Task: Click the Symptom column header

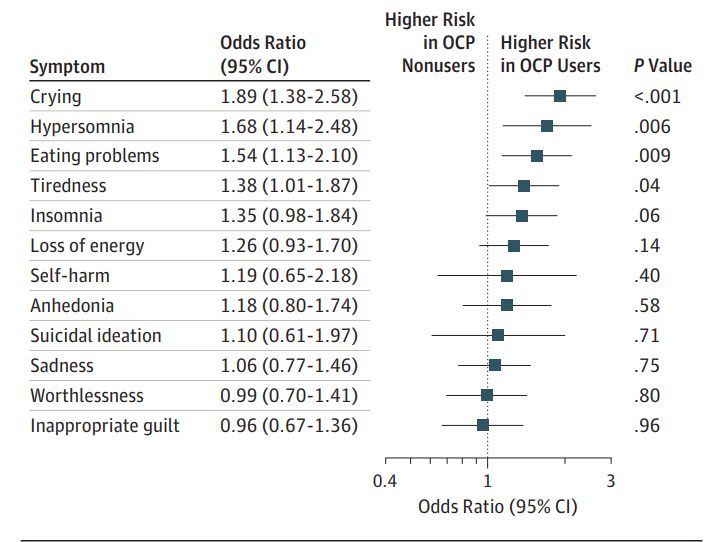Action: click(x=67, y=67)
